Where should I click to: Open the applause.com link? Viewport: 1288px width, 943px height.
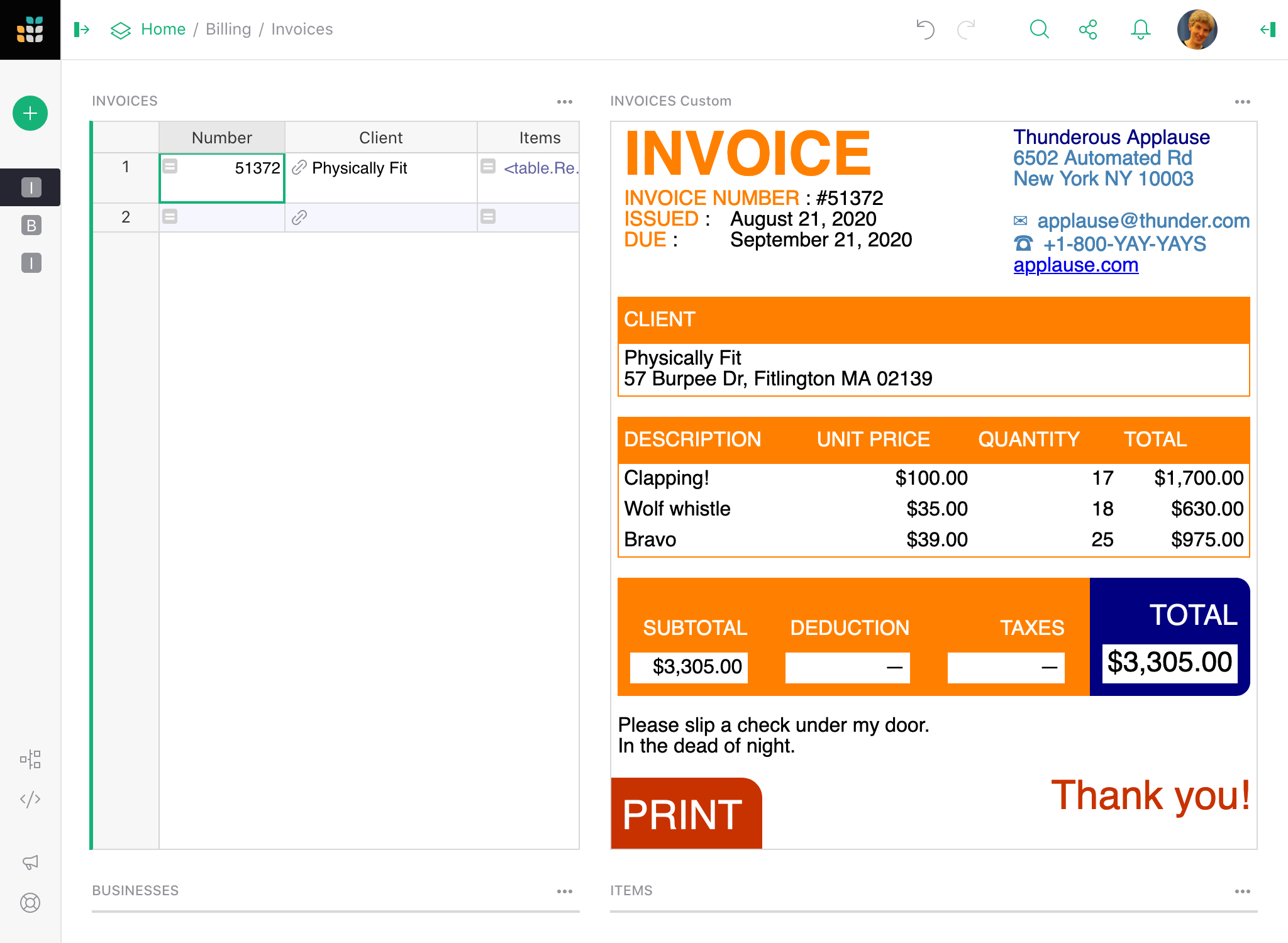[1075, 265]
